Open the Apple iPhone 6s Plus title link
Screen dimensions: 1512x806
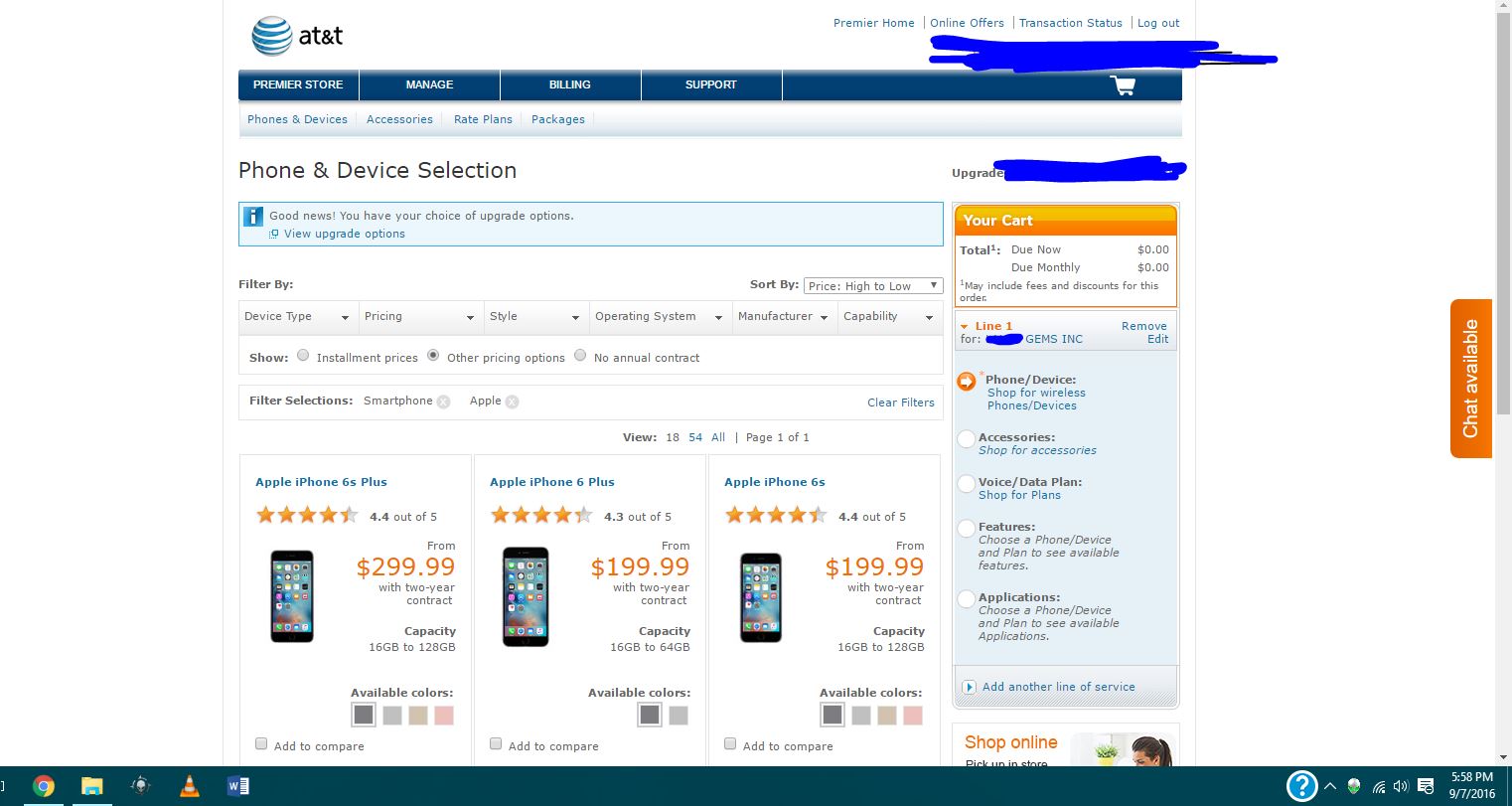[x=321, y=482]
